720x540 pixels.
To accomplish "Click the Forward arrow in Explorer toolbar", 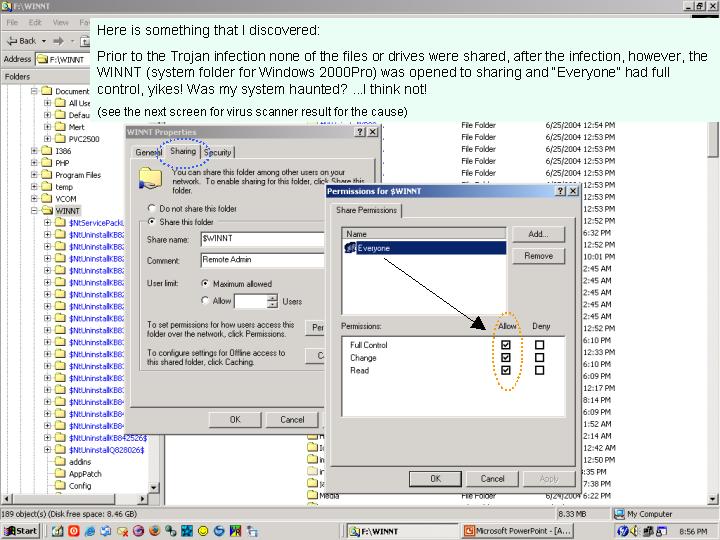I will 58,41.
